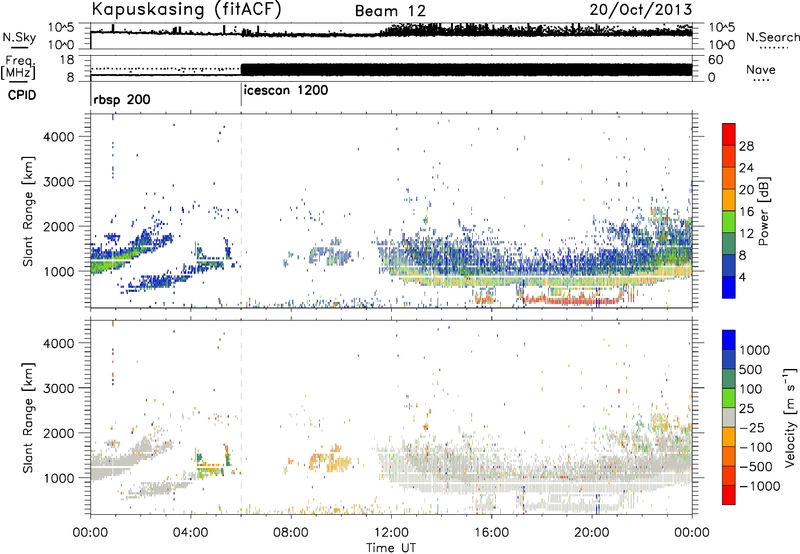Click the "04:00" time axis label
The height and width of the screenshot is (554, 800).
(x=191, y=533)
